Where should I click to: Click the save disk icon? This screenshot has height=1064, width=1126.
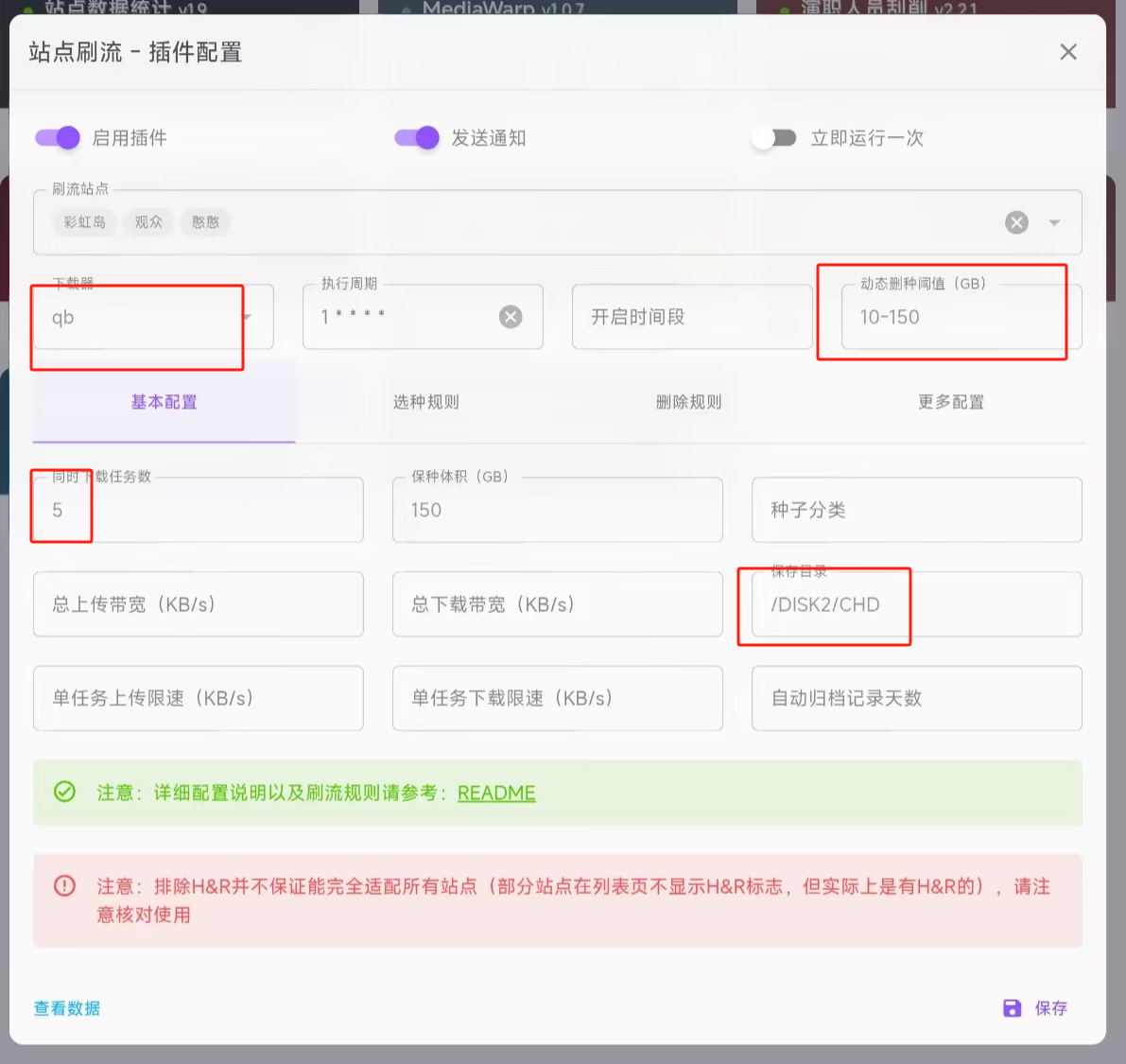1012,1008
